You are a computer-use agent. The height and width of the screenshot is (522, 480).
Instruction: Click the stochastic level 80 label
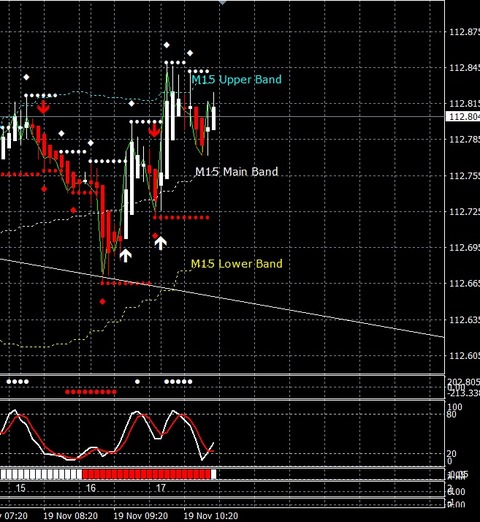pos(451,415)
